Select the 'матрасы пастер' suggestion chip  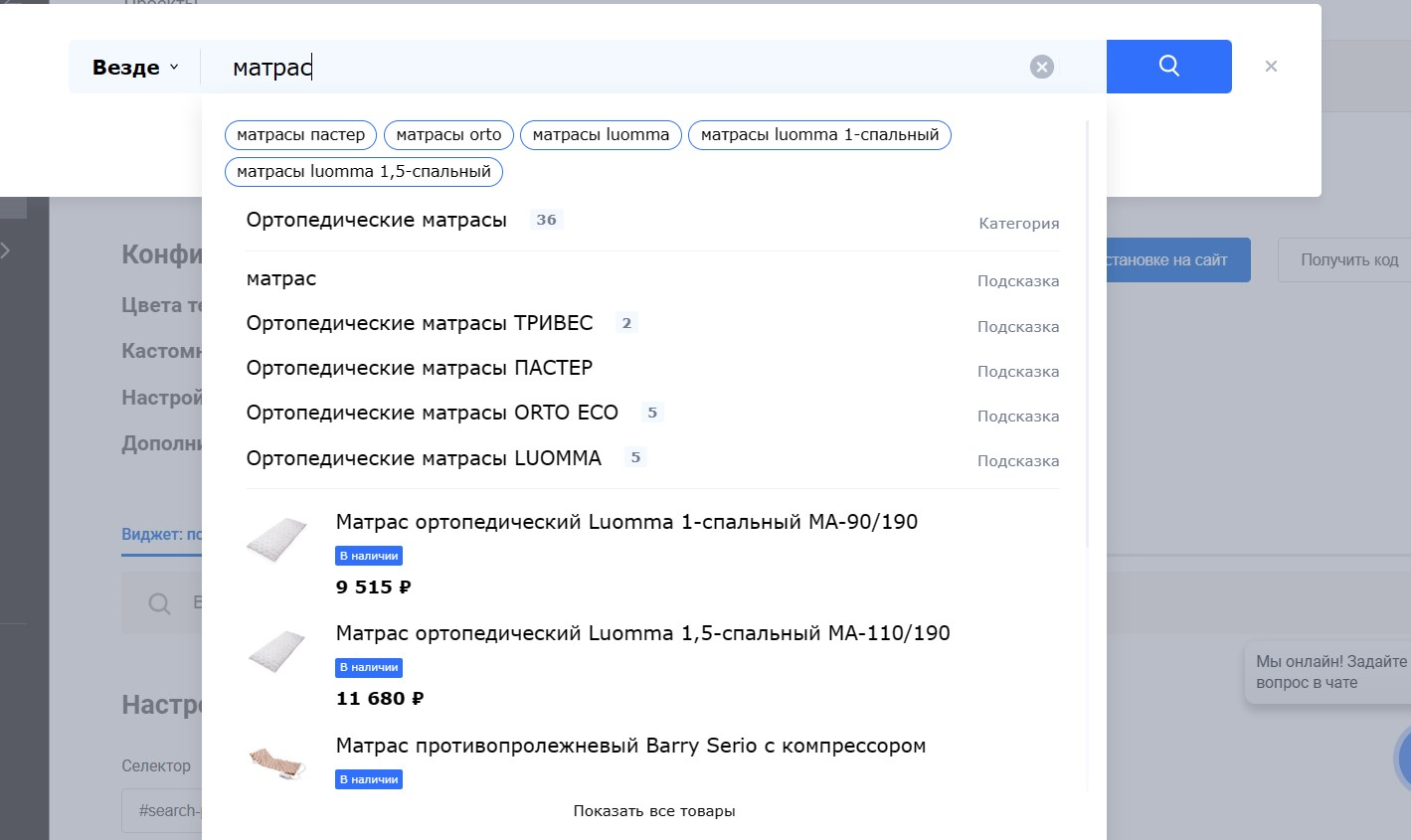pyautogui.click(x=300, y=135)
